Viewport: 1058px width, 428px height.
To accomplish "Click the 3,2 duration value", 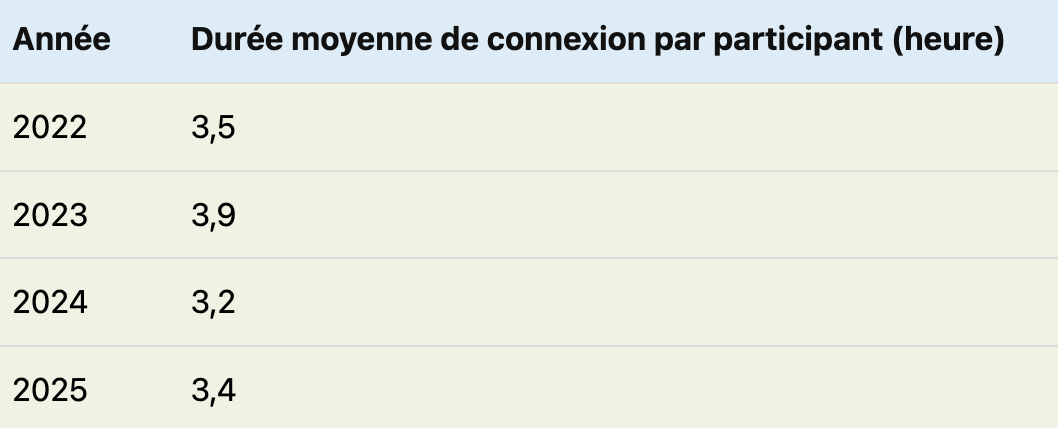I will point(213,302).
